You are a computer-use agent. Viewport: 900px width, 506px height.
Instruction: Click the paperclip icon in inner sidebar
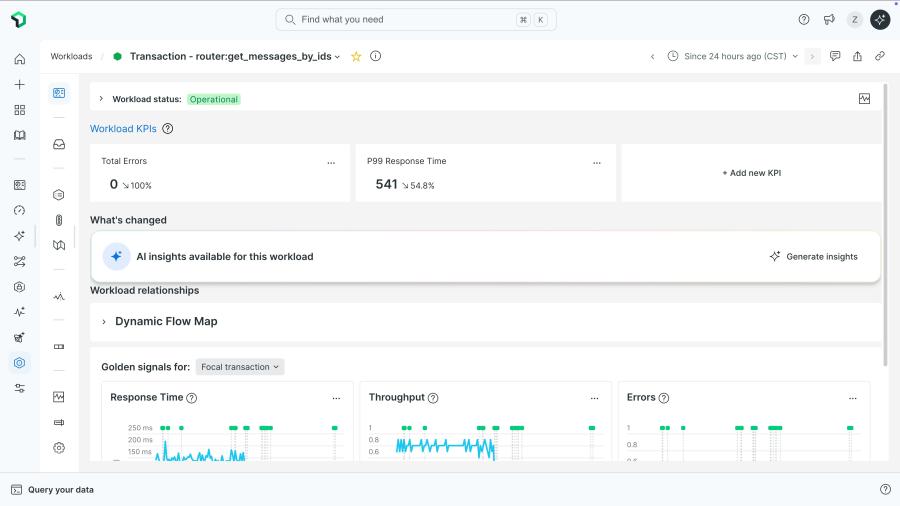click(x=59, y=220)
